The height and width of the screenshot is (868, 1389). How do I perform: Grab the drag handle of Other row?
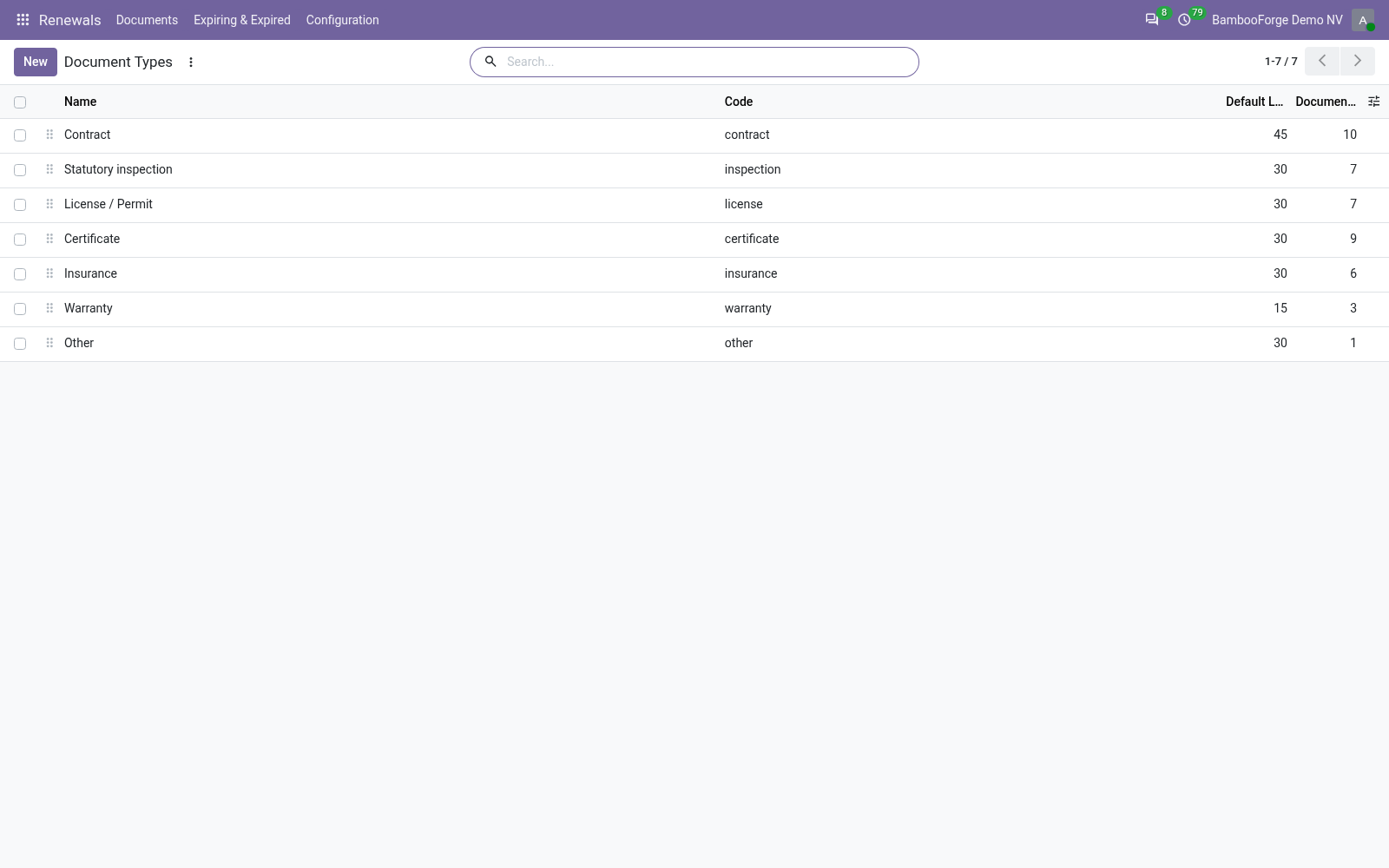pyautogui.click(x=49, y=343)
